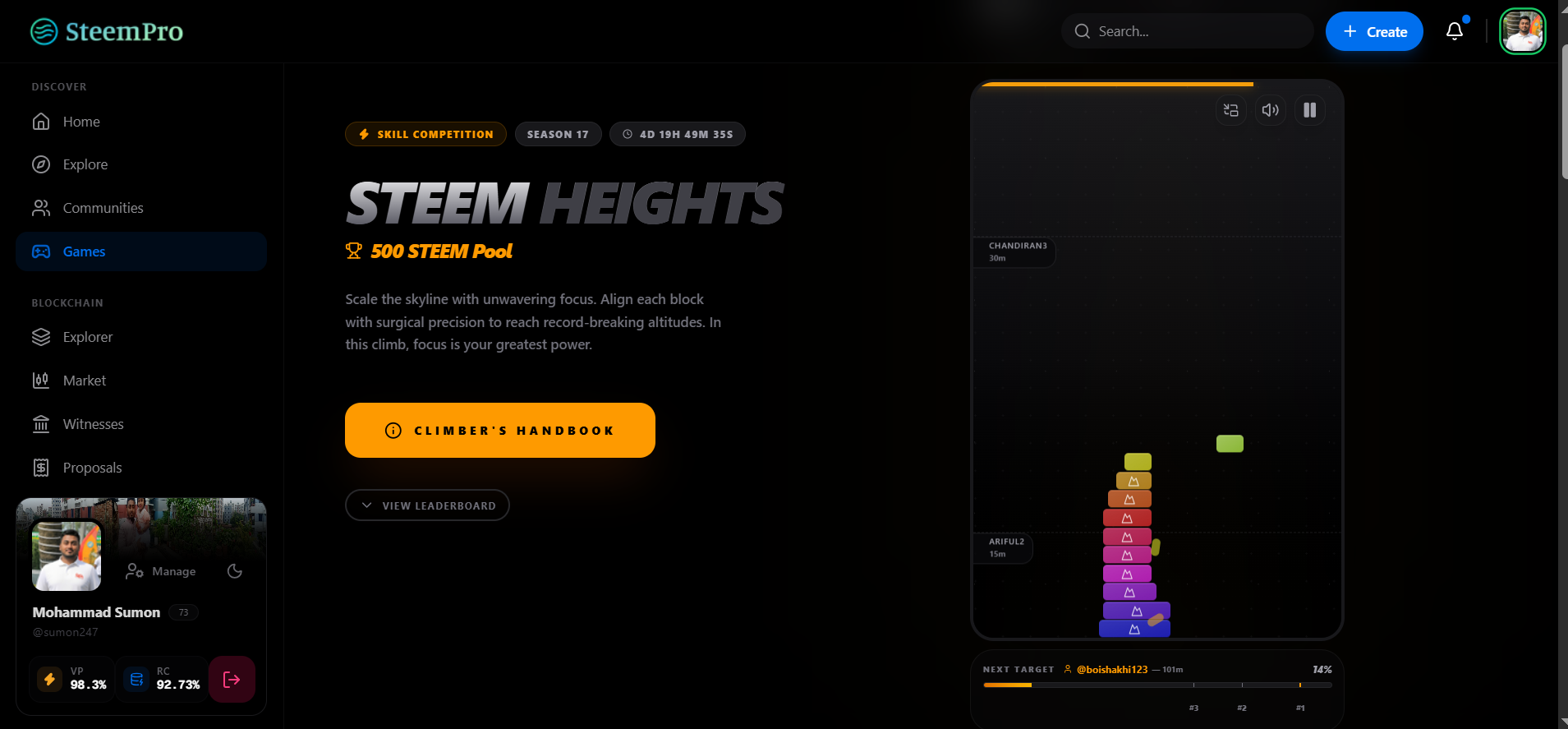Viewport: 1568px width, 729px height.
Task: Click the Mohammad Sumon name
Action: pos(96,612)
